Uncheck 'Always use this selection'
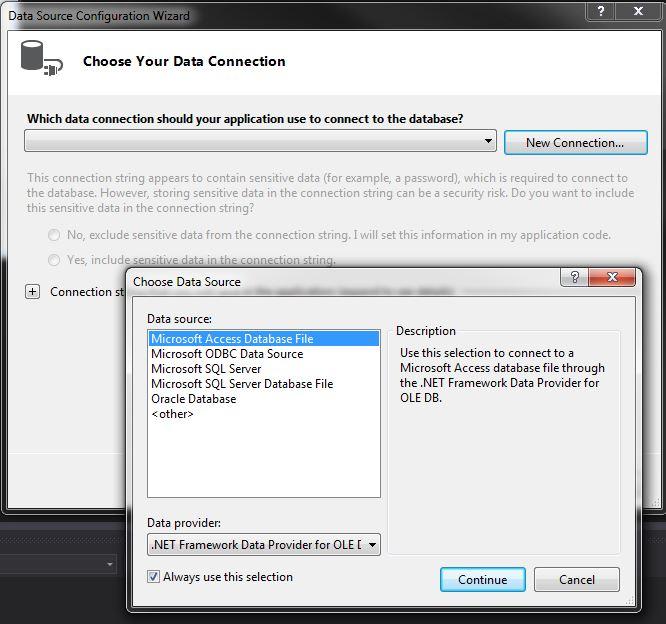 click(x=153, y=577)
